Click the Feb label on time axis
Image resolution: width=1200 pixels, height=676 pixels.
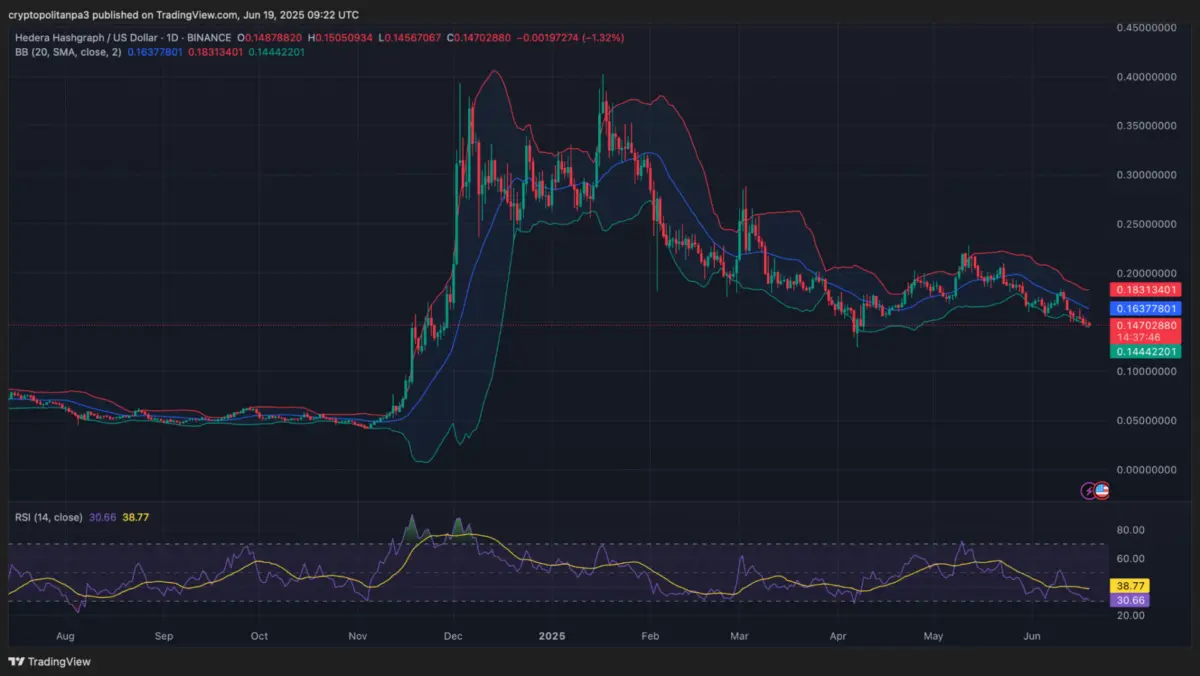pos(649,635)
